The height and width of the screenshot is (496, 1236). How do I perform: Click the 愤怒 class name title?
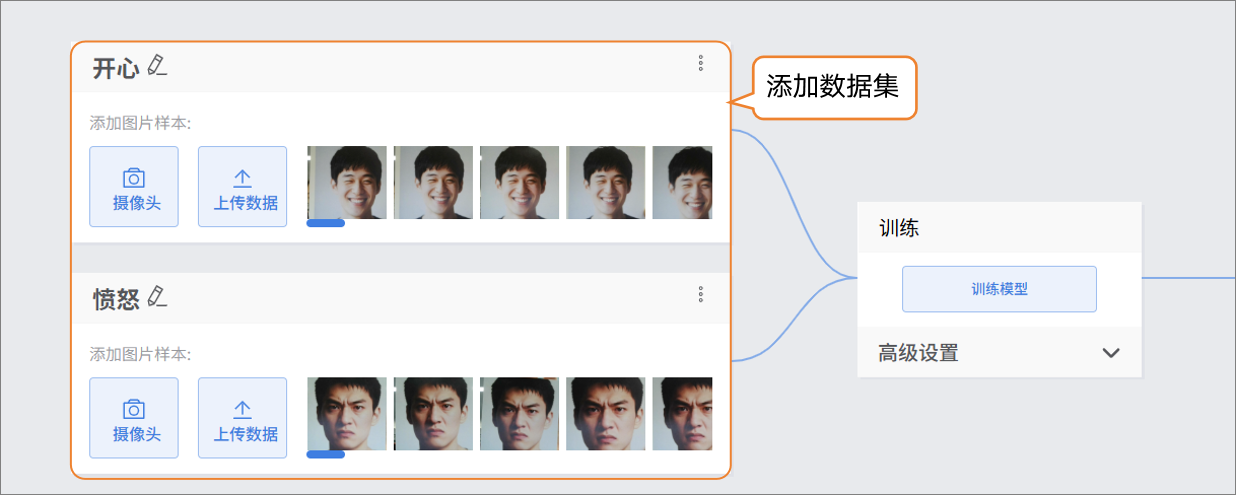(116, 299)
